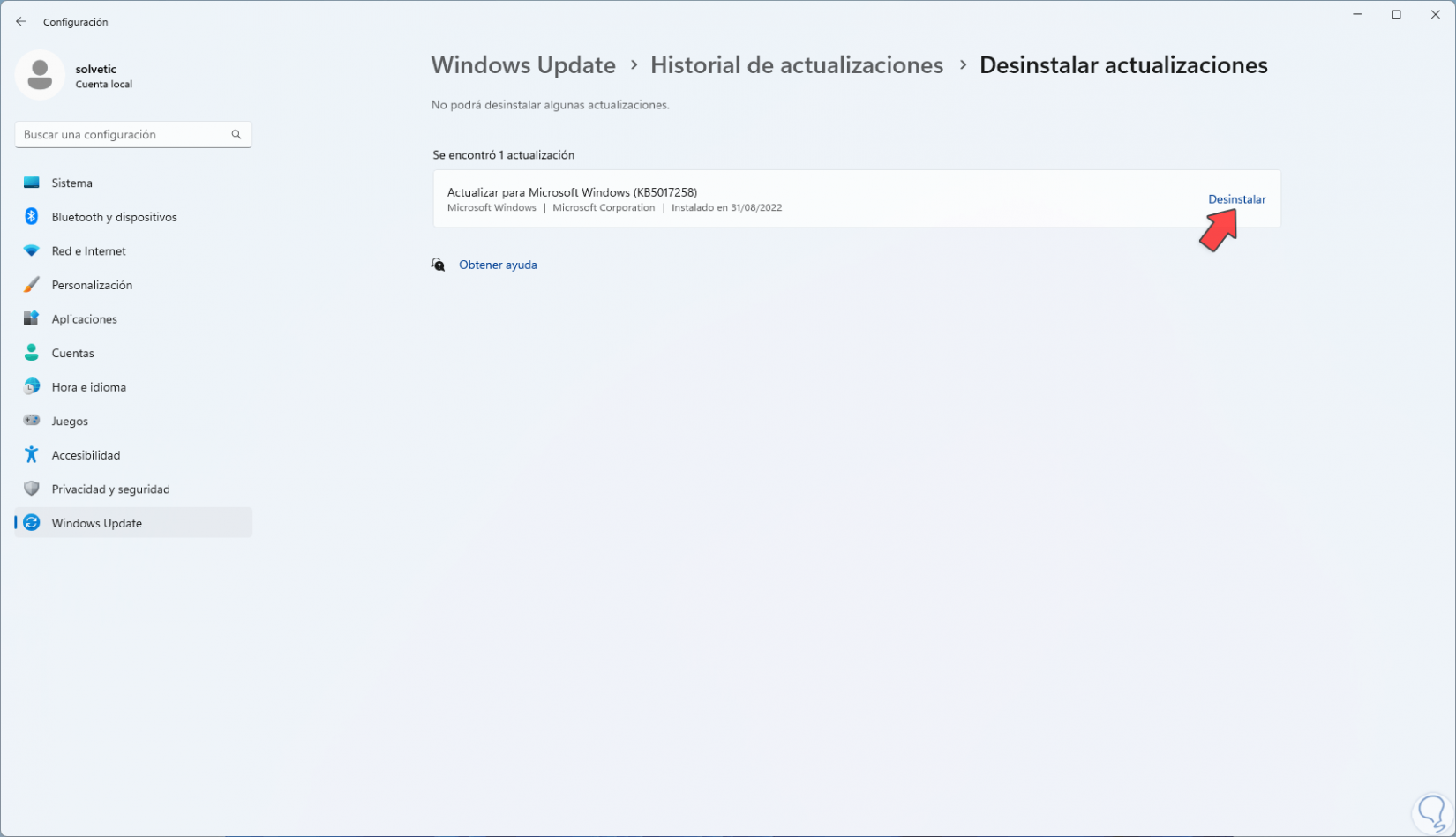
Task: Click the Obtener ayuda help icon
Action: click(438, 265)
